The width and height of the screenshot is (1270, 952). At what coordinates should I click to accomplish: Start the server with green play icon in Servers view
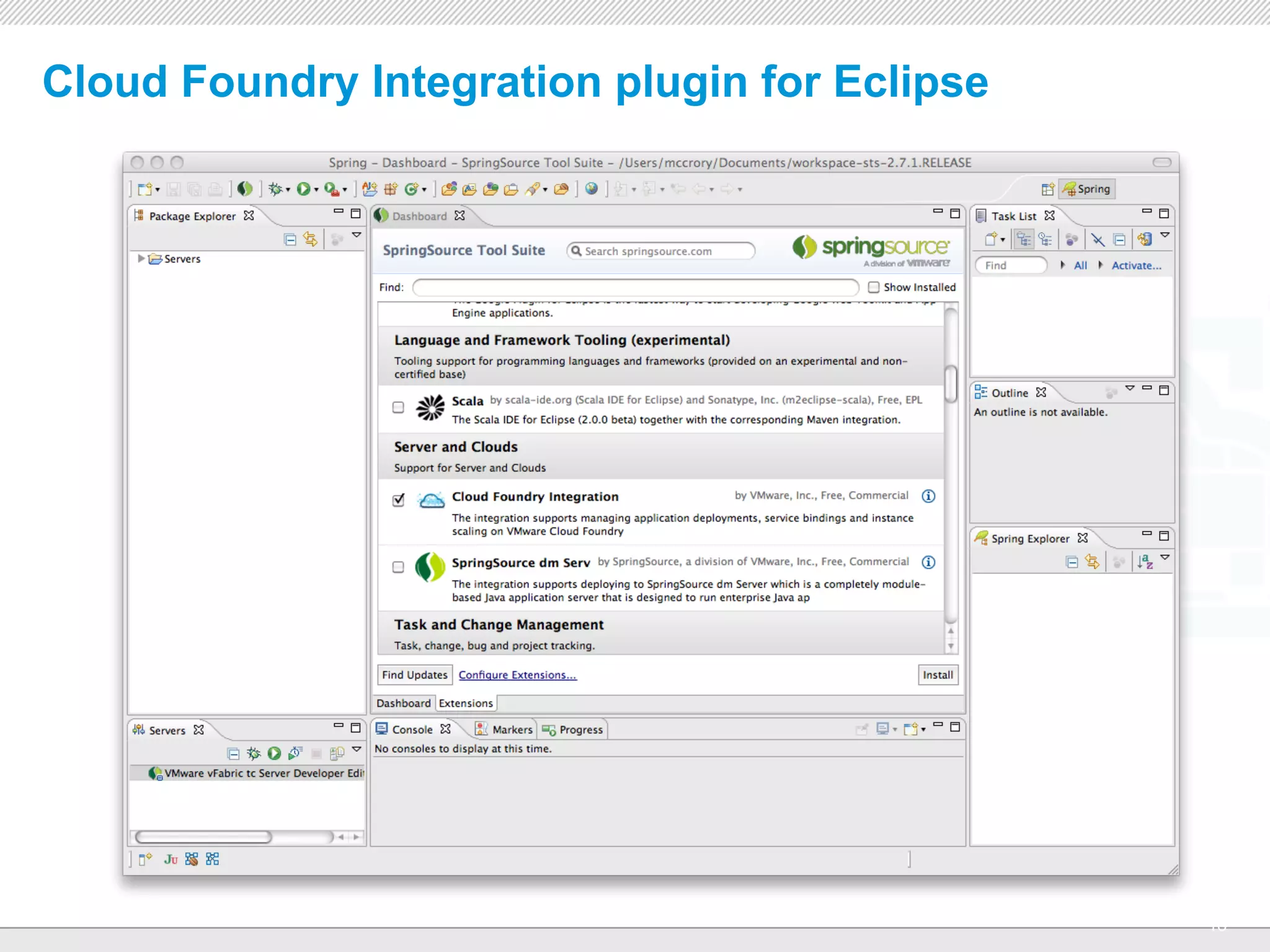(274, 753)
